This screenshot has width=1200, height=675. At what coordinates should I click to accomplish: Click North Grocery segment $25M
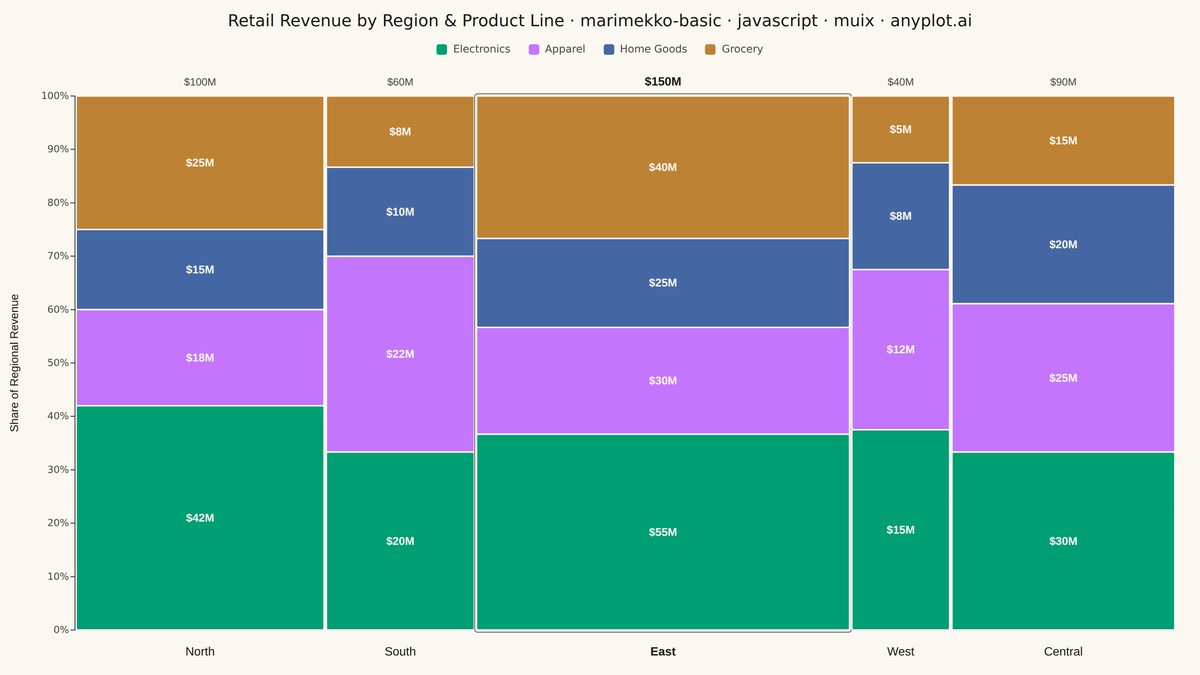[x=200, y=163]
